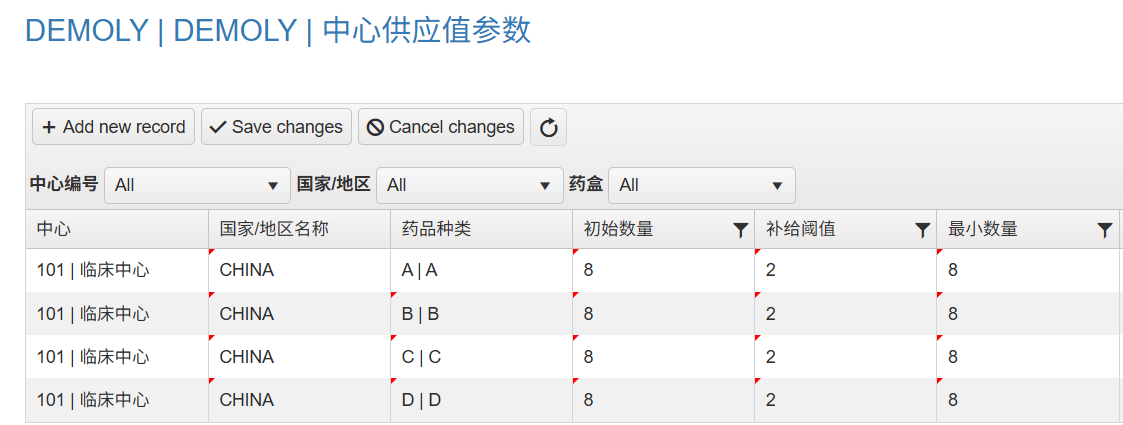Select the CHINA cell in the first row

pos(299,271)
